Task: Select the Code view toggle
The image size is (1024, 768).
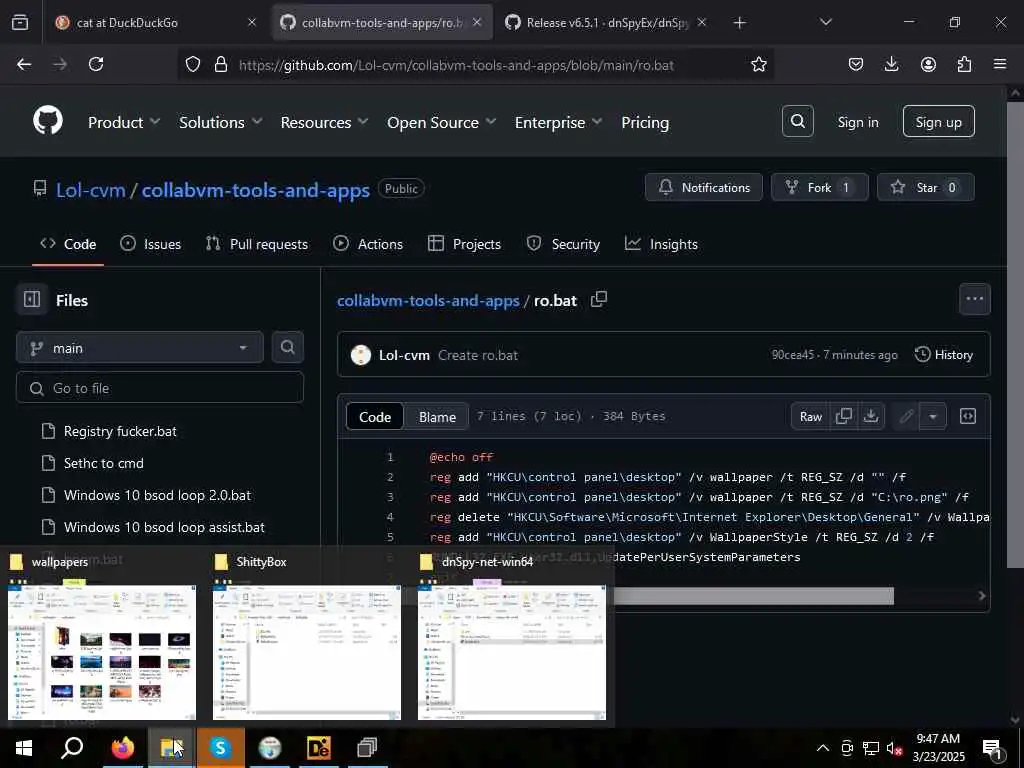Action: [x=375, y=417]
